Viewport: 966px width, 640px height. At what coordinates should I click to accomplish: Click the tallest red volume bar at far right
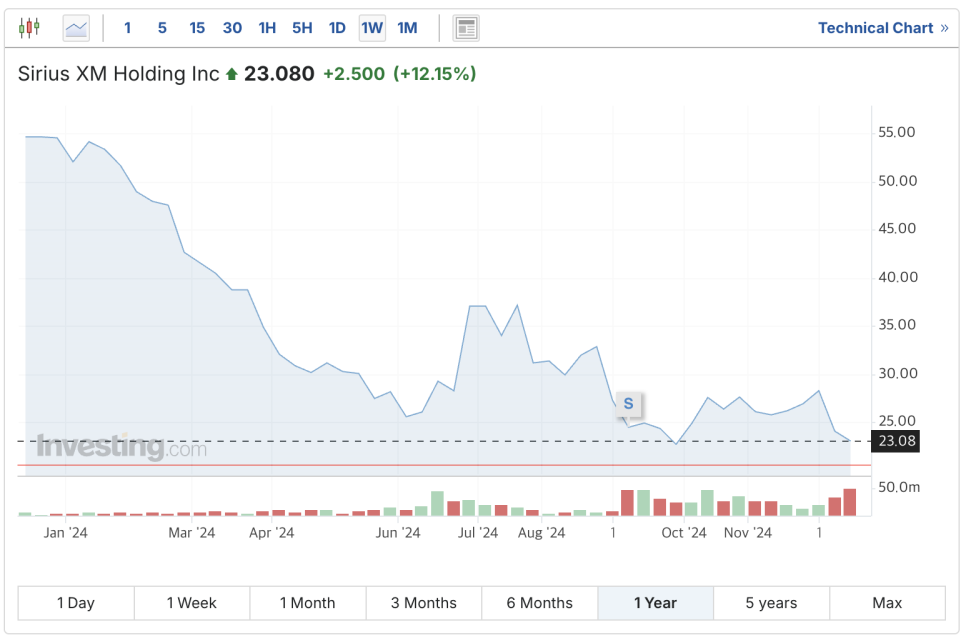tap(850, 502)
